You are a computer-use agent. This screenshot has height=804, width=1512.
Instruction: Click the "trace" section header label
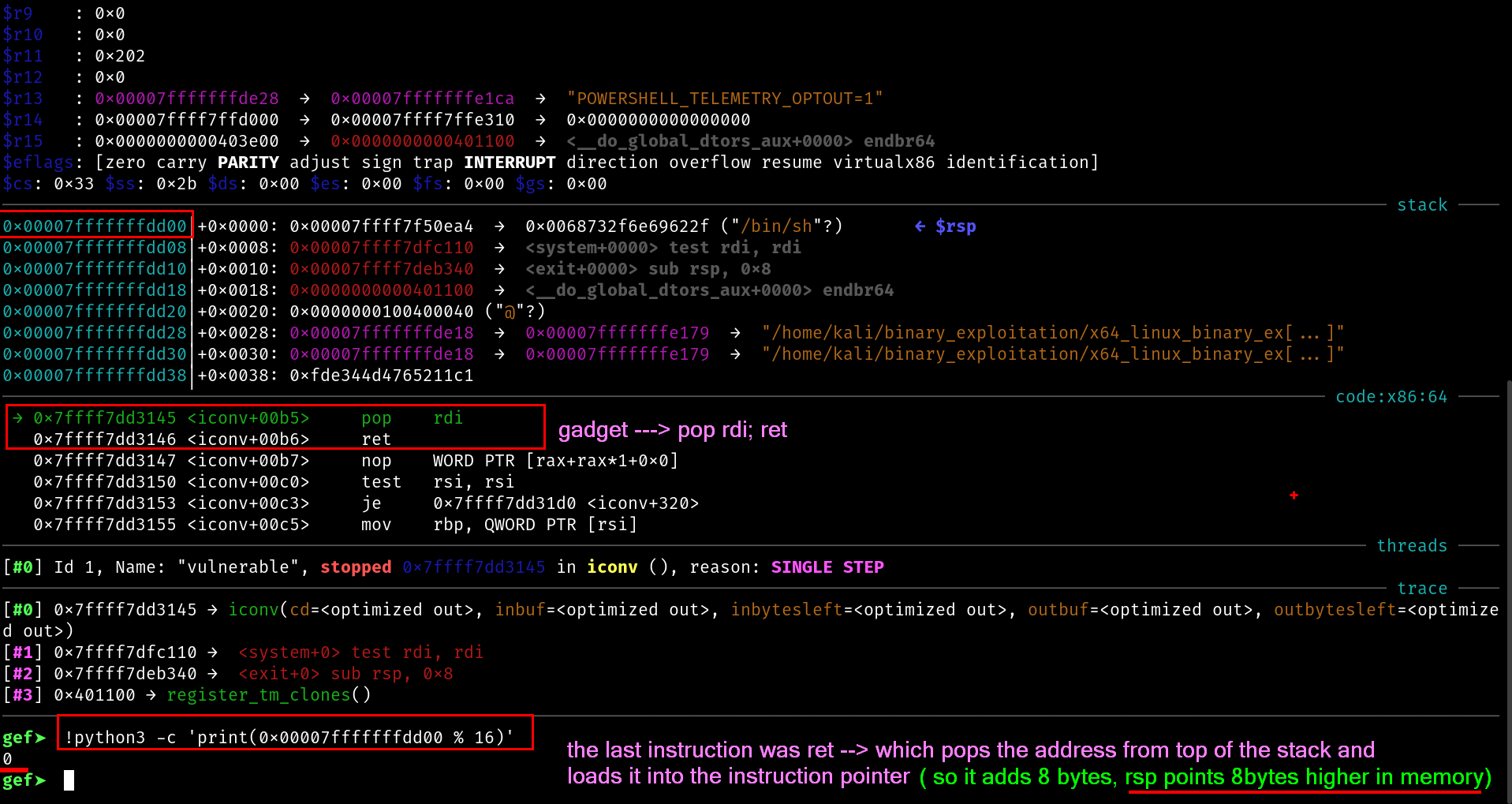pos(1421,589)
